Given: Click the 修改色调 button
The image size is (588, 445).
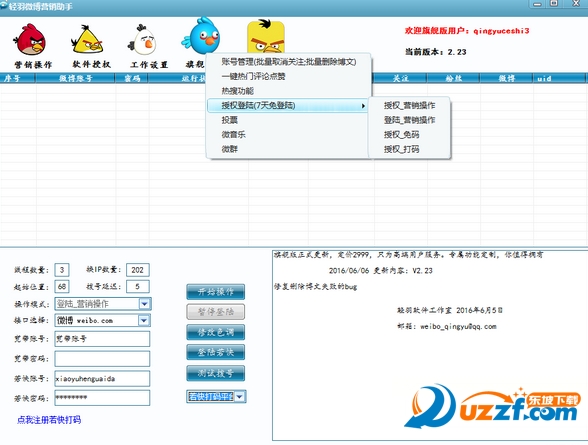Looking at the screenshot, I should pos(216,332).
